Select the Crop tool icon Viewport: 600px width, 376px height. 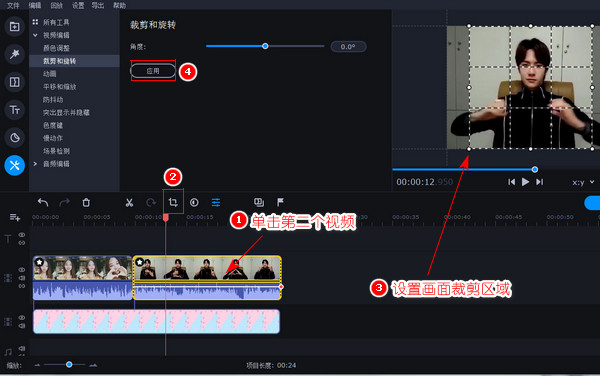tap(173, 202)
